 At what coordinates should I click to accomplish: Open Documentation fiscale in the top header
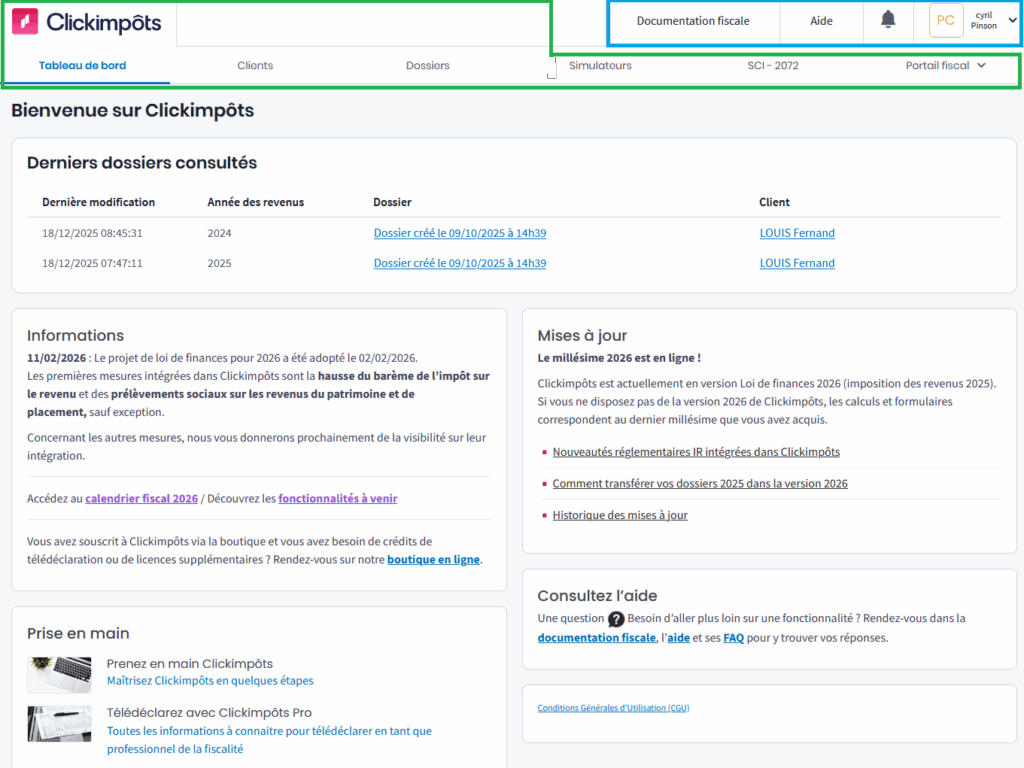click(692, 21)
